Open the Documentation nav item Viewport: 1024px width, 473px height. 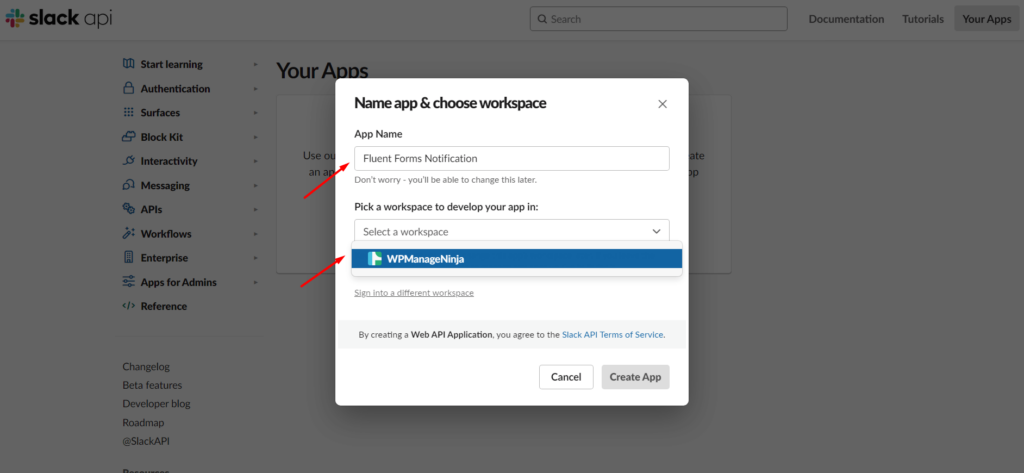click(846, 19)
